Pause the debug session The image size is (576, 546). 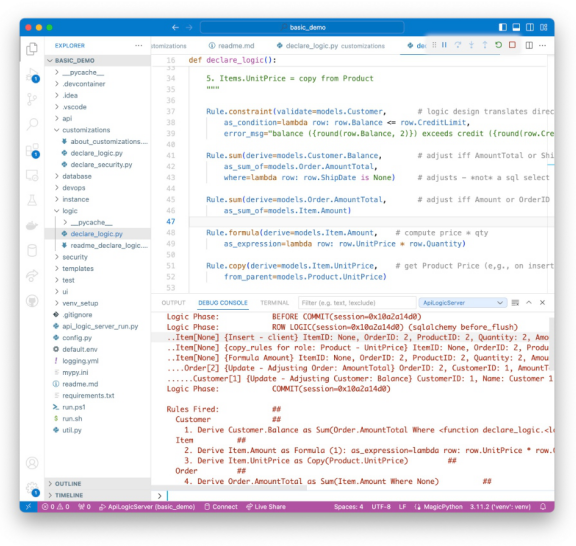pos(444,45)
